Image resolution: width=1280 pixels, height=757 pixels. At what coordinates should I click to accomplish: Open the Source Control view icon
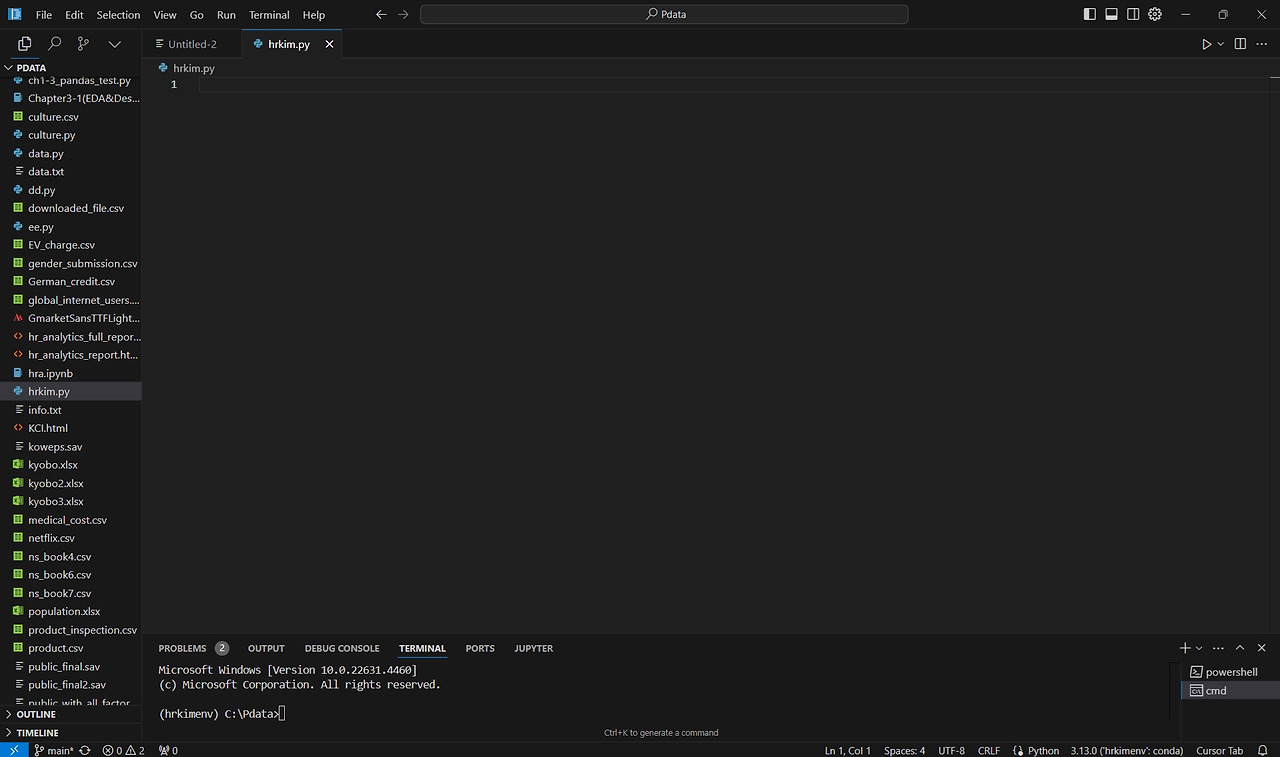84,44
